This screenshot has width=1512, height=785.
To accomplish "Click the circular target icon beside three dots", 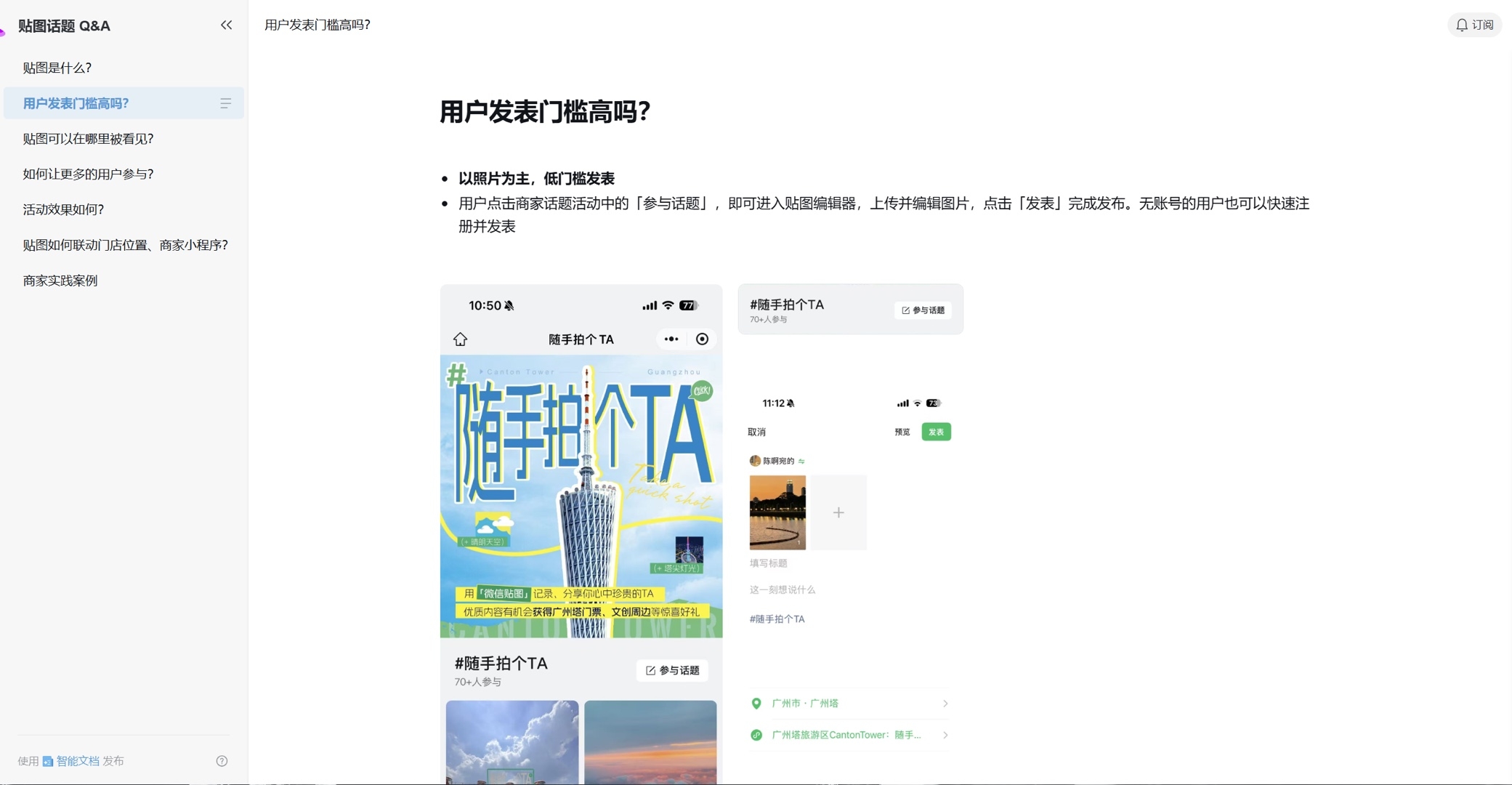I will click(702, 339).
